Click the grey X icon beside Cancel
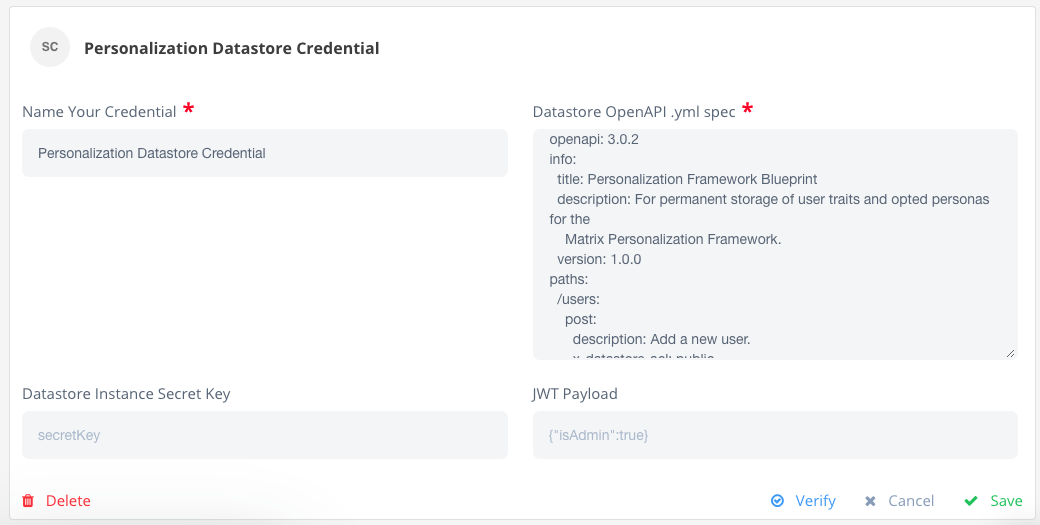Screen dimensions: 1040x525 coord(870,501)
